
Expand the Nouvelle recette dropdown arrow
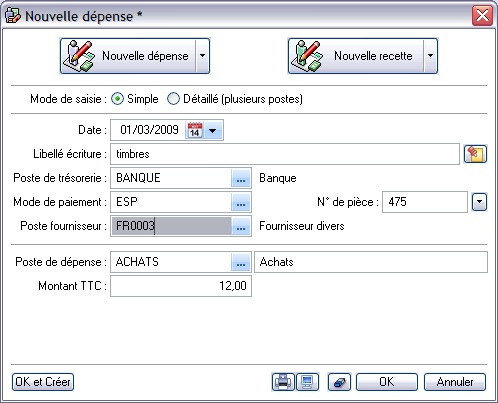point(431,56)
